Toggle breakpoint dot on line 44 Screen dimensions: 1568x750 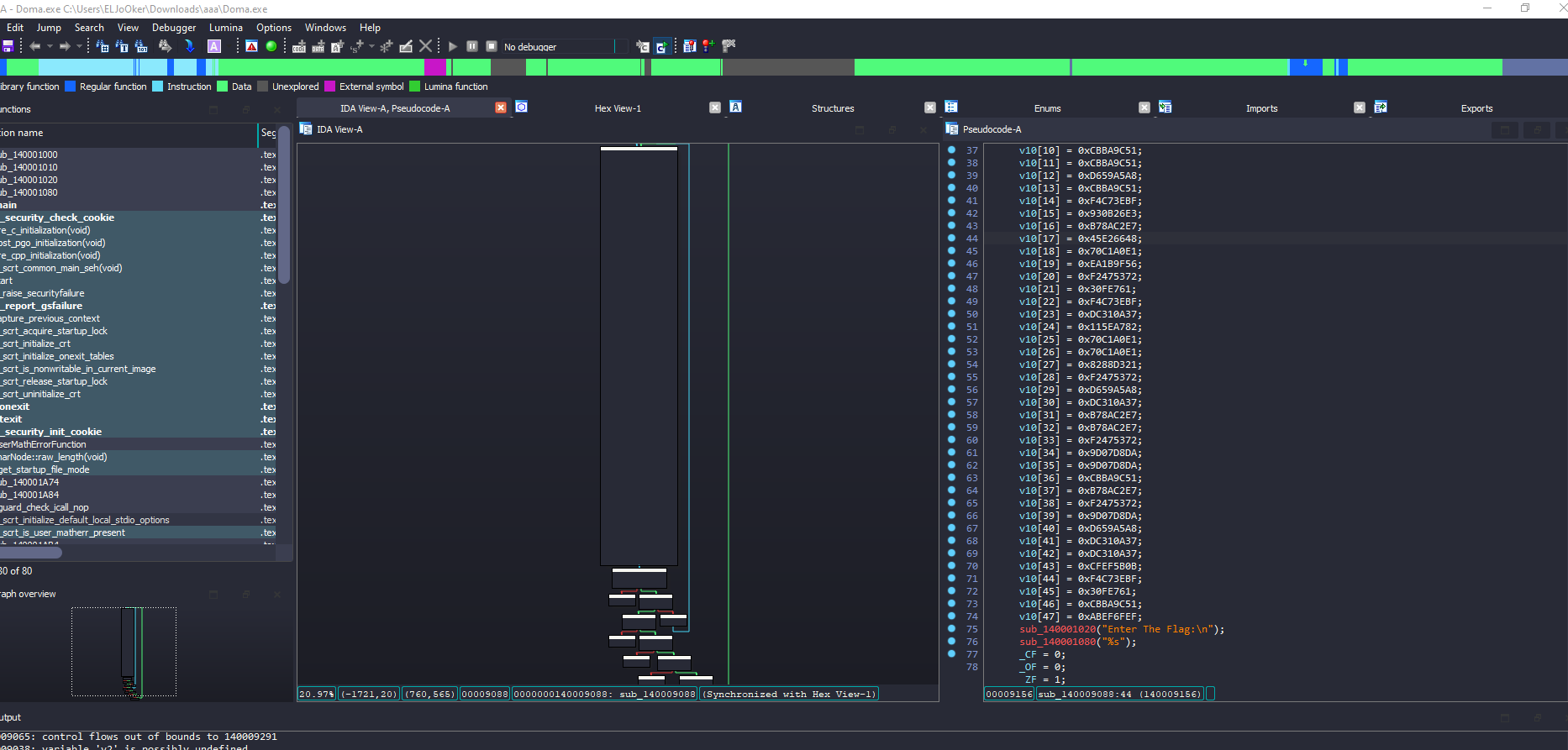click(951, 239)
